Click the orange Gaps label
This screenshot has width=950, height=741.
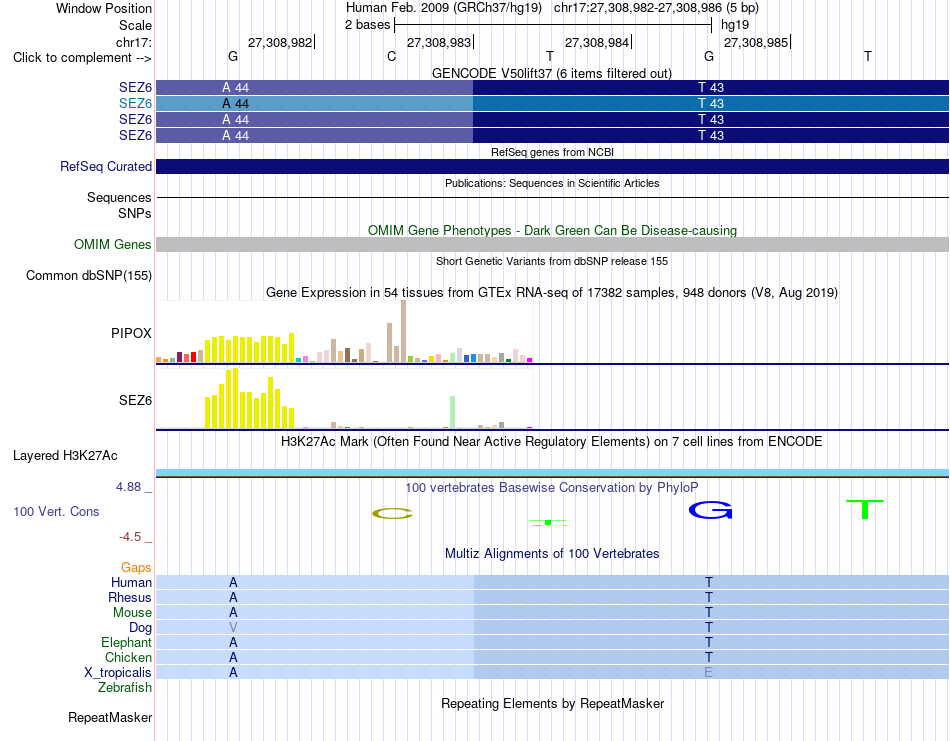point(136,568)
